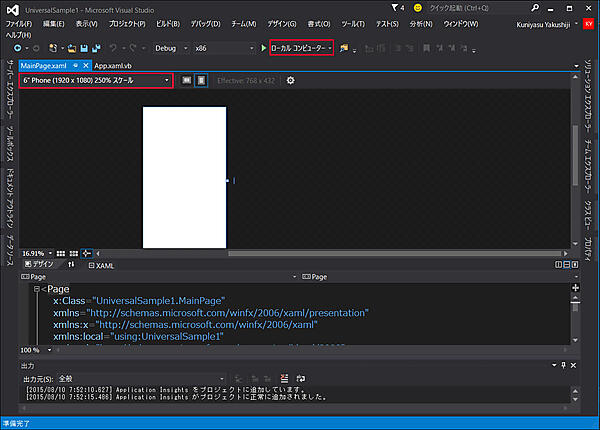Image resolution: width=600 pixels, height=430 pixels.
Task: Toggle snap grid in designer
Action: click(62, 253)
